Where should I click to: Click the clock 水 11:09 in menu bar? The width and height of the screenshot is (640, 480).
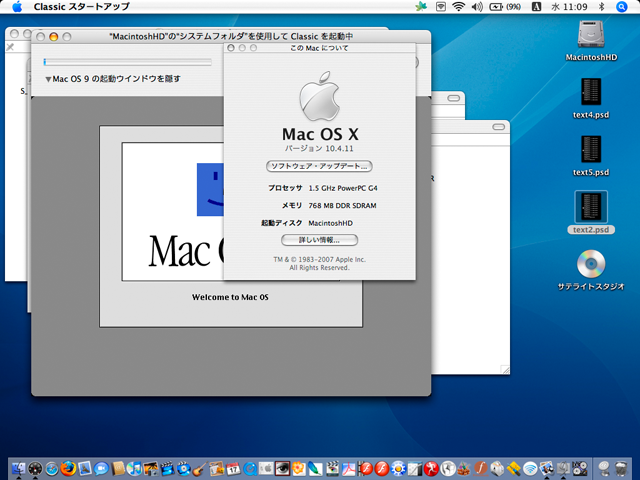tap(569, 7)
